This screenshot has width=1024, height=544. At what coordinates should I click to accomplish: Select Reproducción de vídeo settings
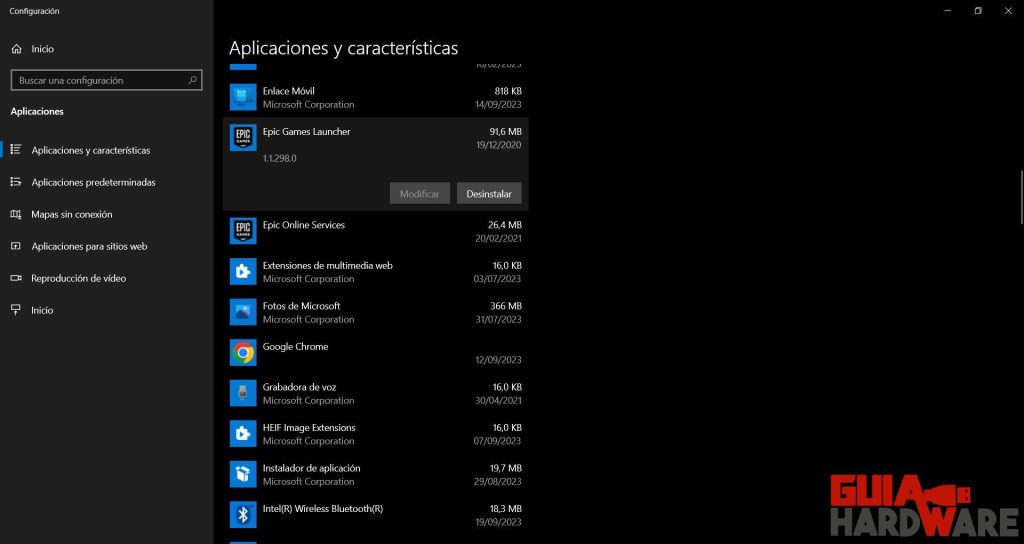[106, 278]
